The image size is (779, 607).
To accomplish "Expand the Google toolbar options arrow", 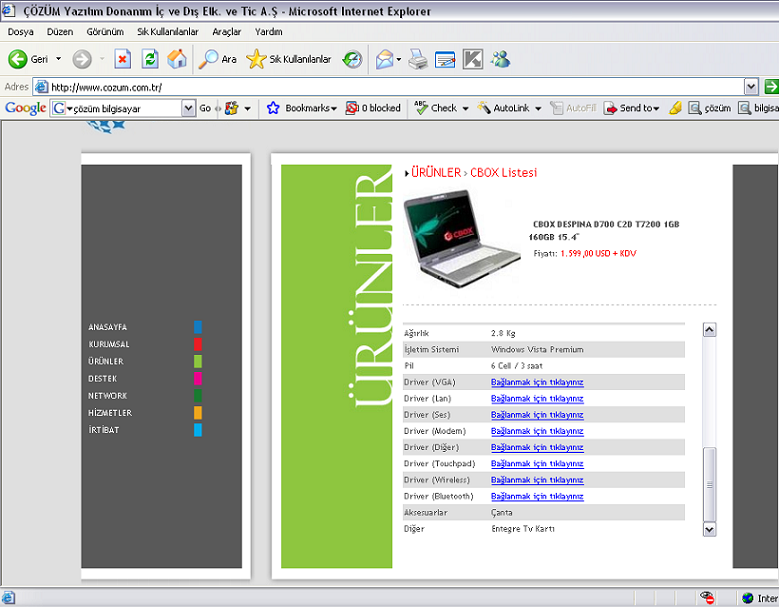I will tap(247, 108).
